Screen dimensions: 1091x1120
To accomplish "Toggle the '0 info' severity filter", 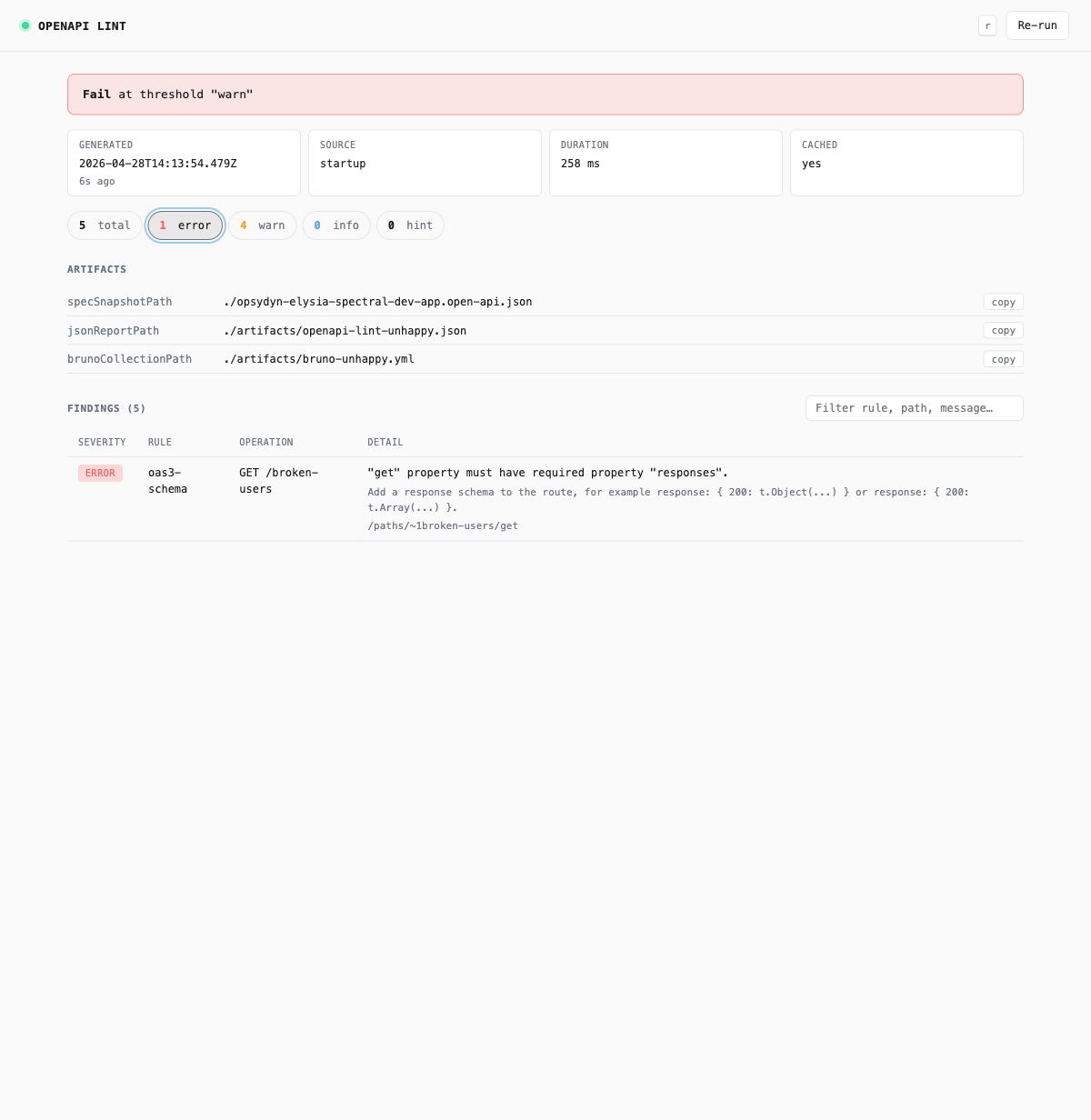I will pyautogui.click(x=336, y=225).
